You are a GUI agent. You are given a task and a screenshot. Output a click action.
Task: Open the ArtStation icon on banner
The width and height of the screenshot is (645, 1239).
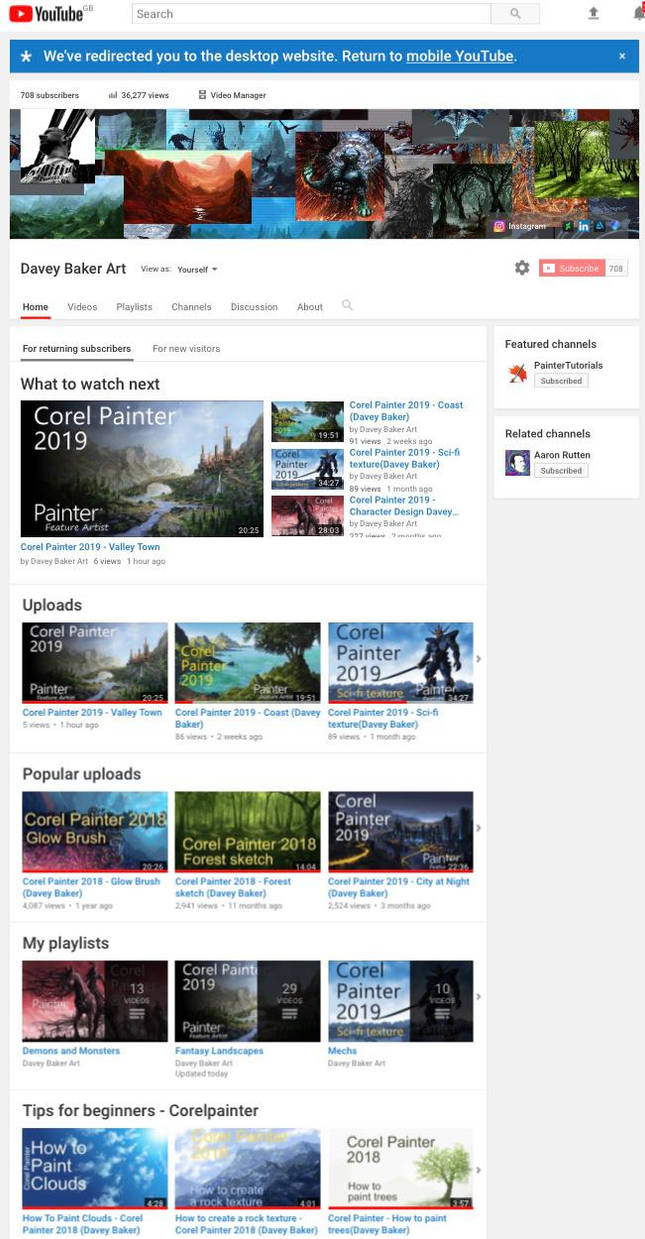click(600, 226)
